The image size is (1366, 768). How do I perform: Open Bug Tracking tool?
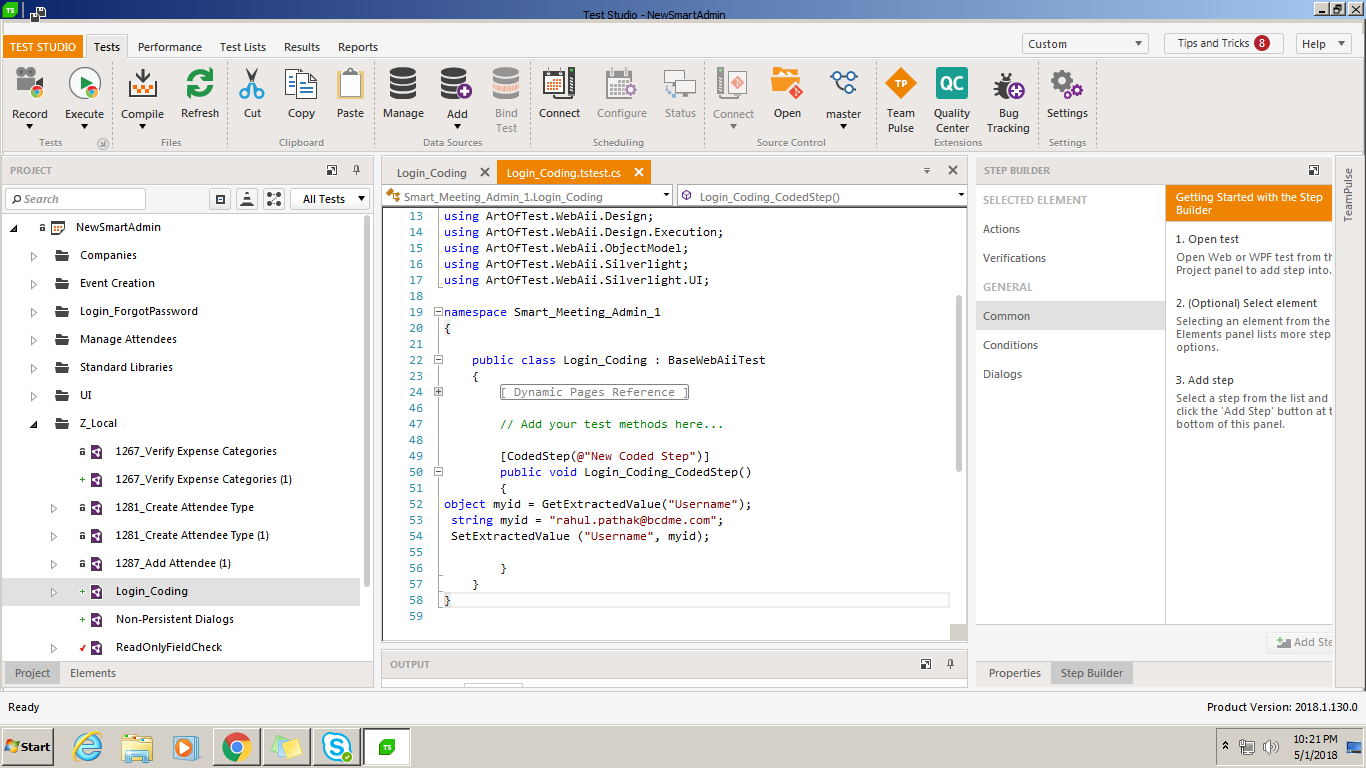pos(1008,88)
